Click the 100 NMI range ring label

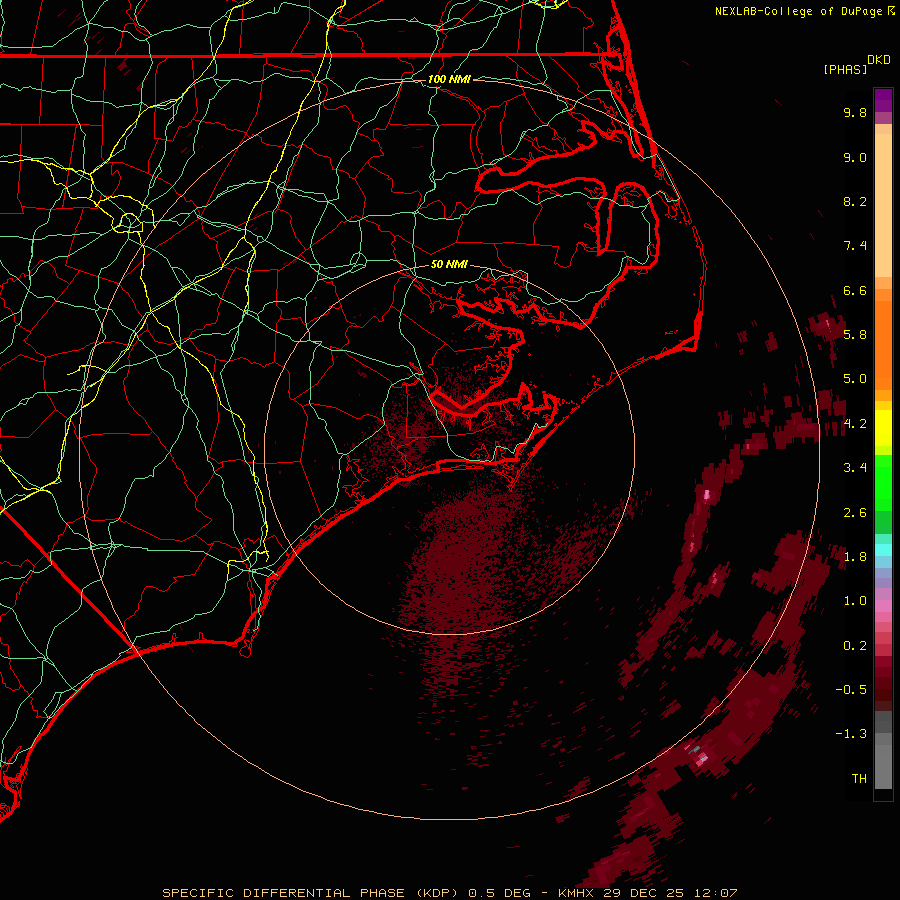449,79
